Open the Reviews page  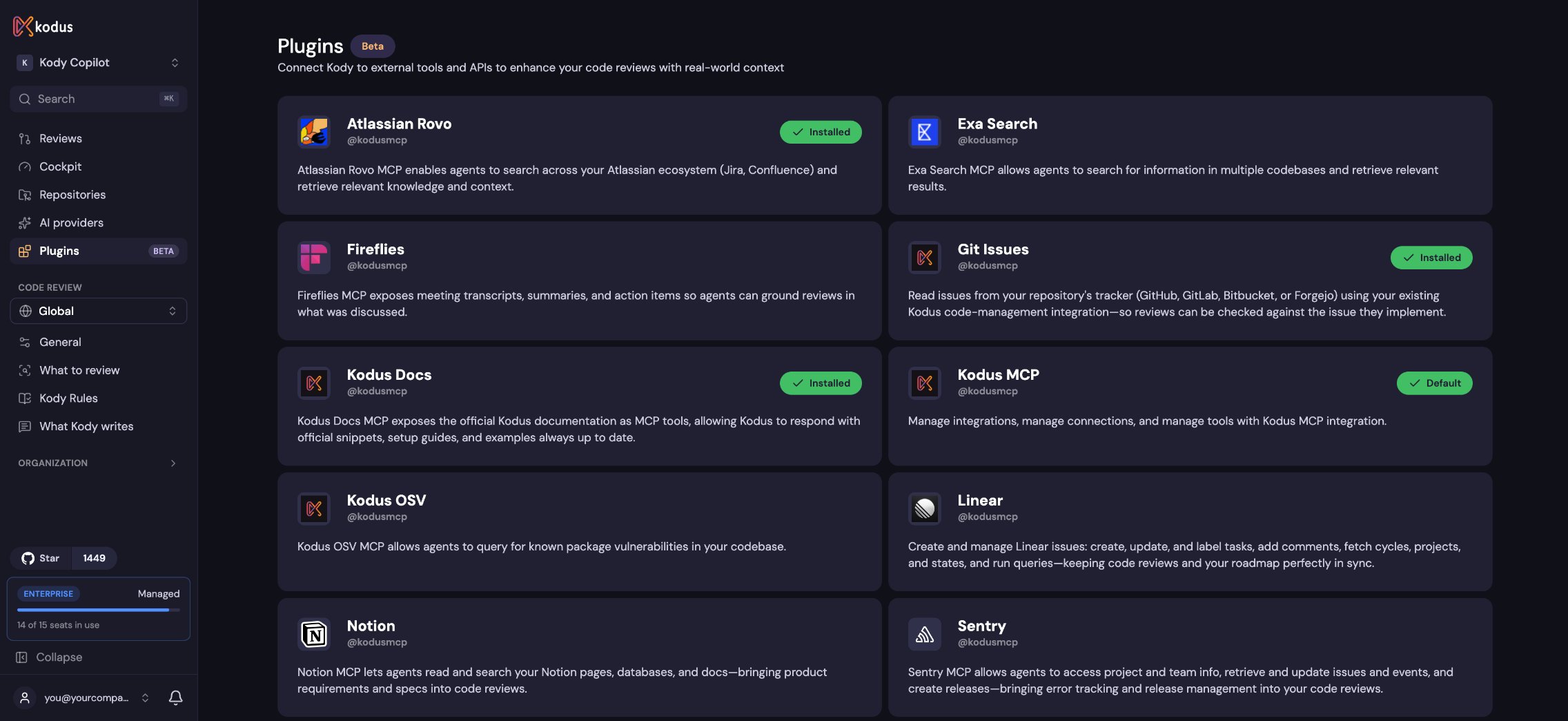(99, 138)
